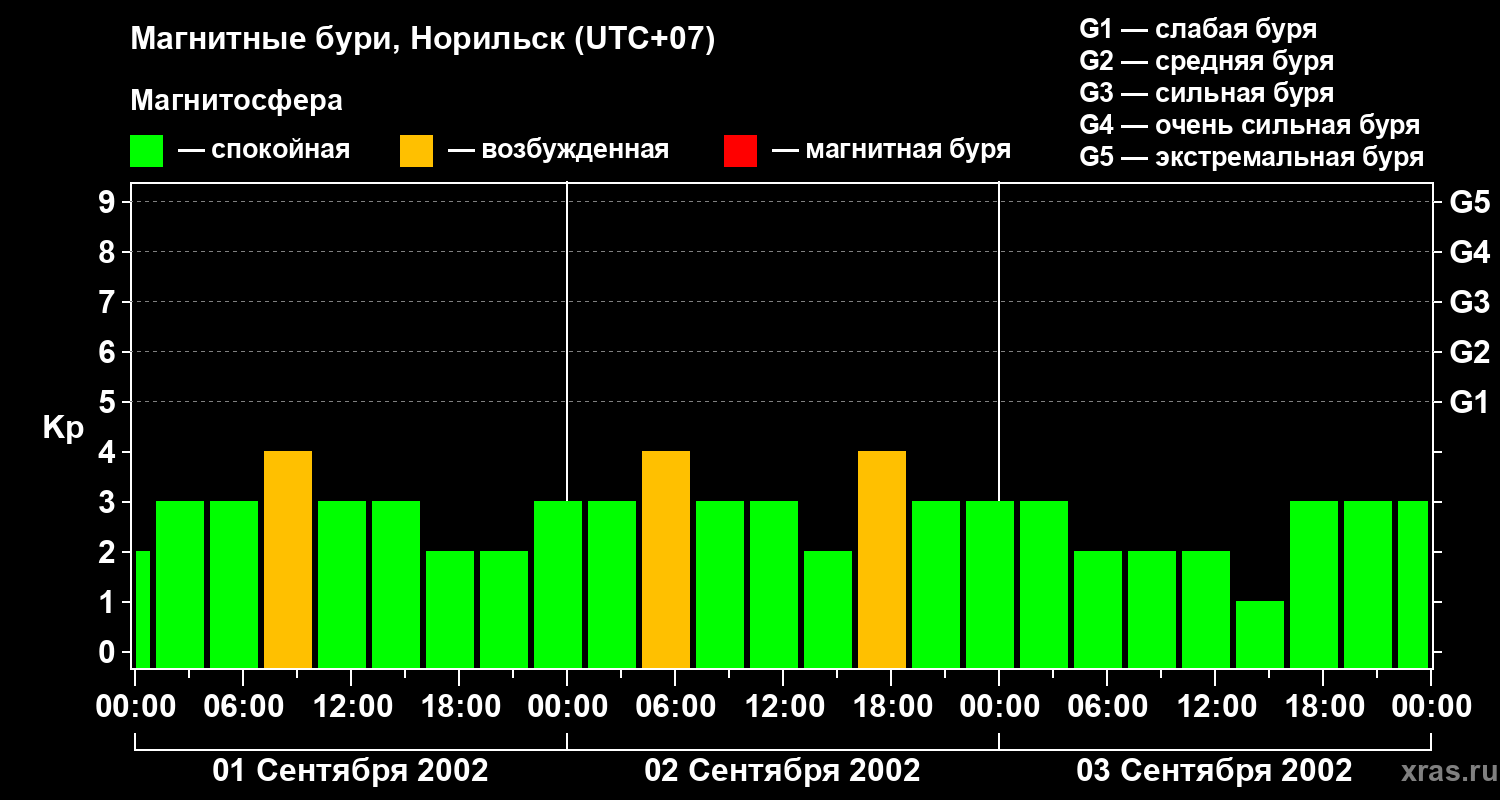The height and width of the screenshot is (800, 1500).
Task: Click the '— возбужденная' legend label
Action: [558, 150]
